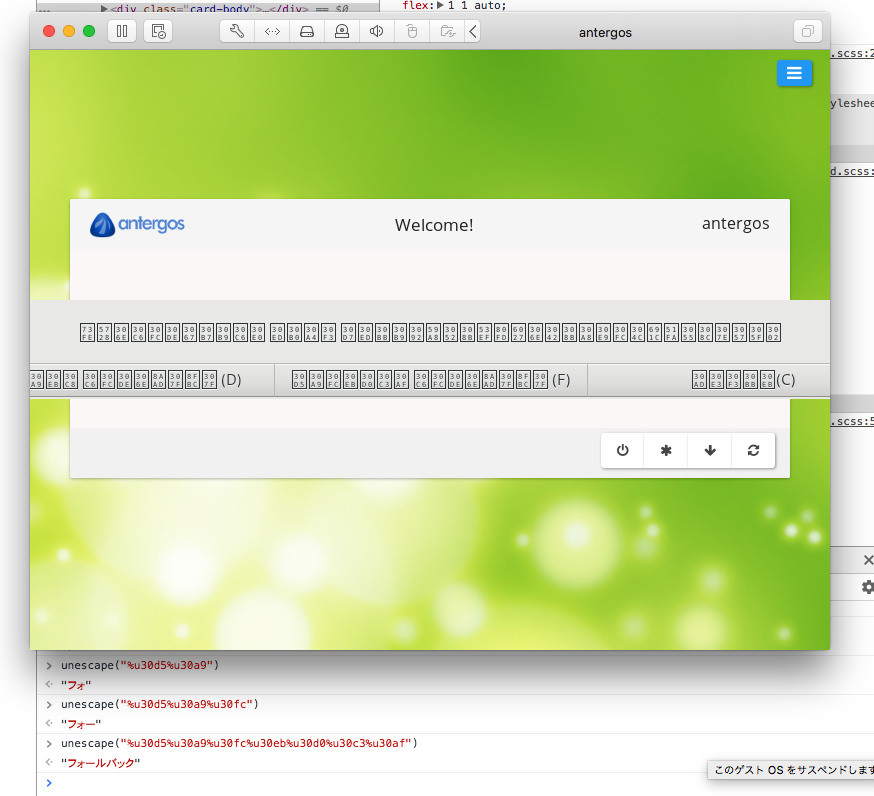Choose the dialog button labeled (C)
Image resolution: width=874 pixels, height=796 pixels.
tap(709, 380)
